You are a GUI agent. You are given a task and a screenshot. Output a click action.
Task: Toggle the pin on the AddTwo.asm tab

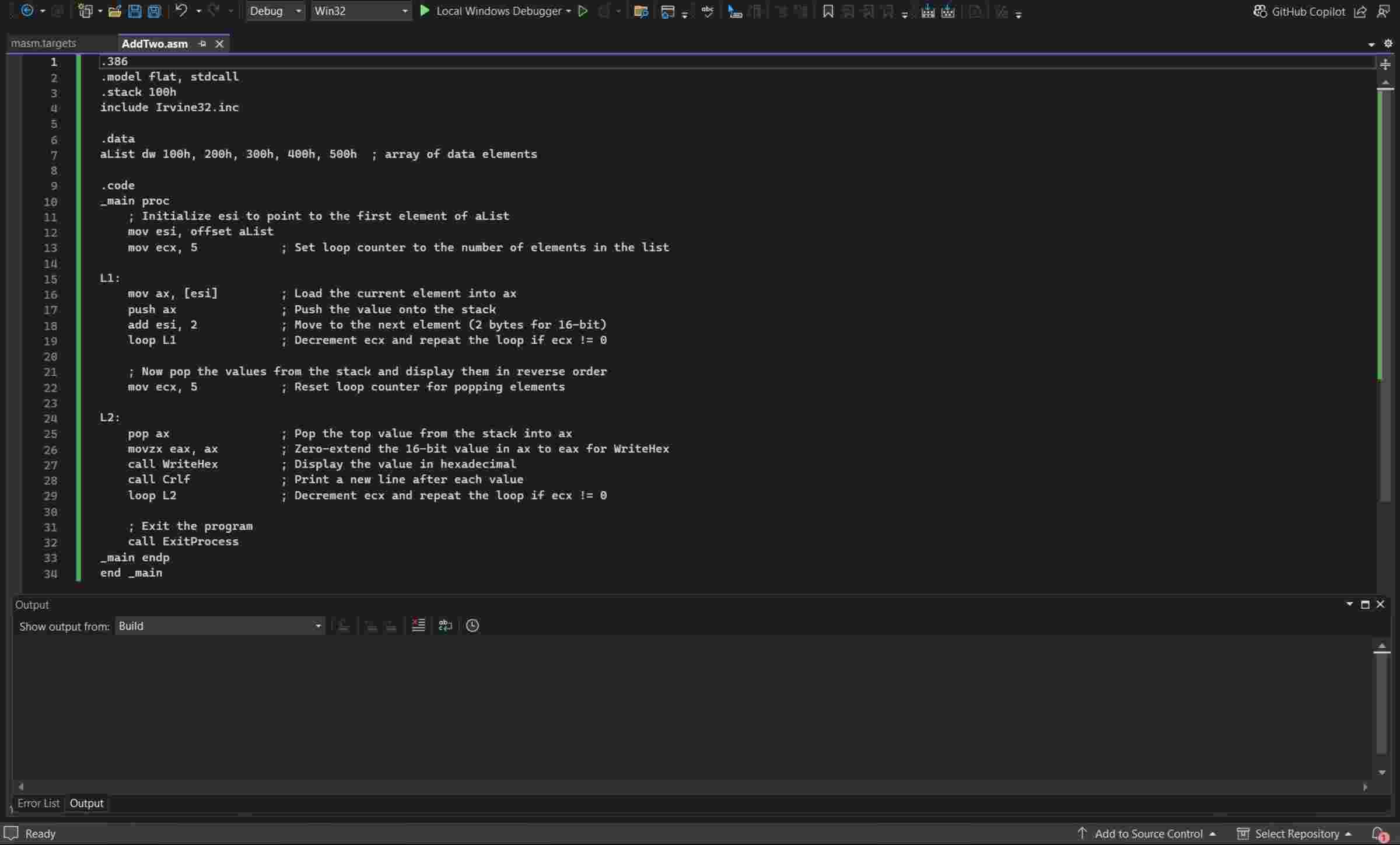(x=202, y=44)
